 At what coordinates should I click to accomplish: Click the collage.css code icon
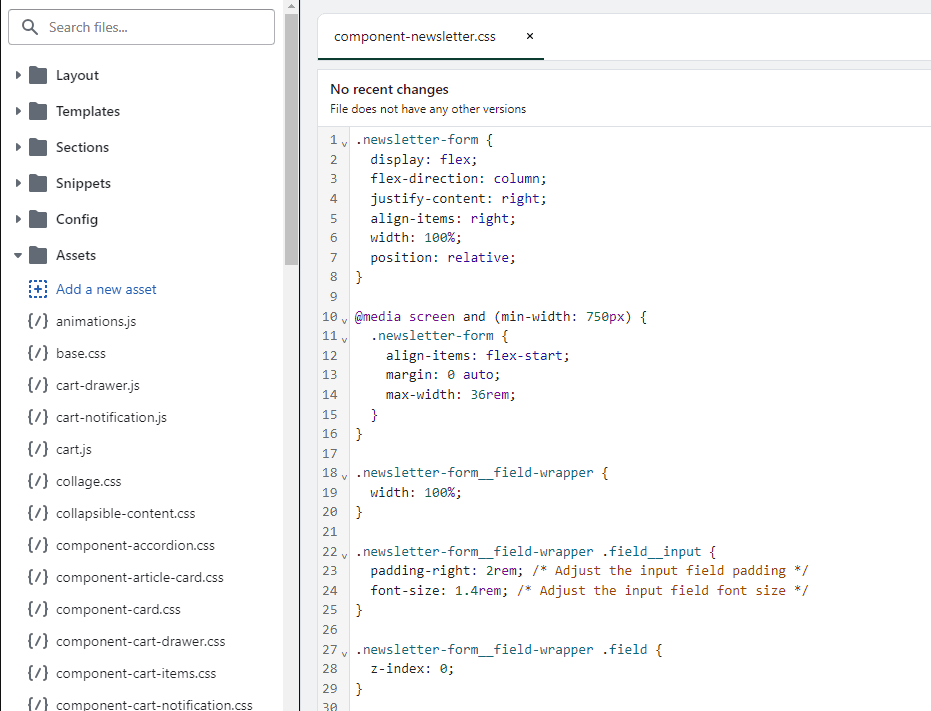[38, 481]
